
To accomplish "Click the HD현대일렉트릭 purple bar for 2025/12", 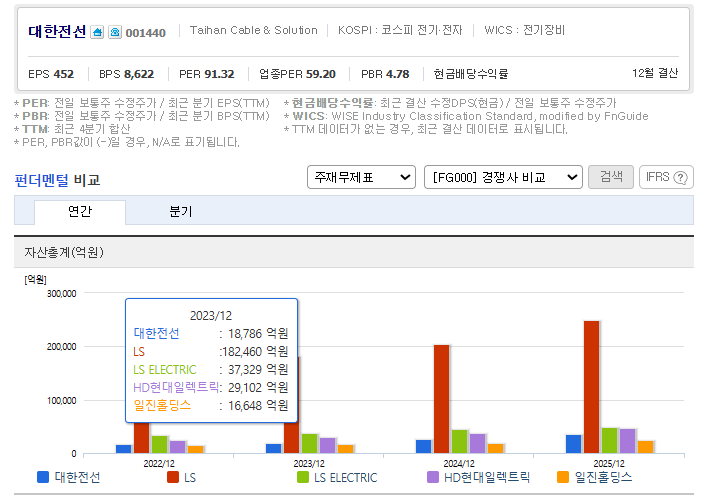I will [627, 441].
